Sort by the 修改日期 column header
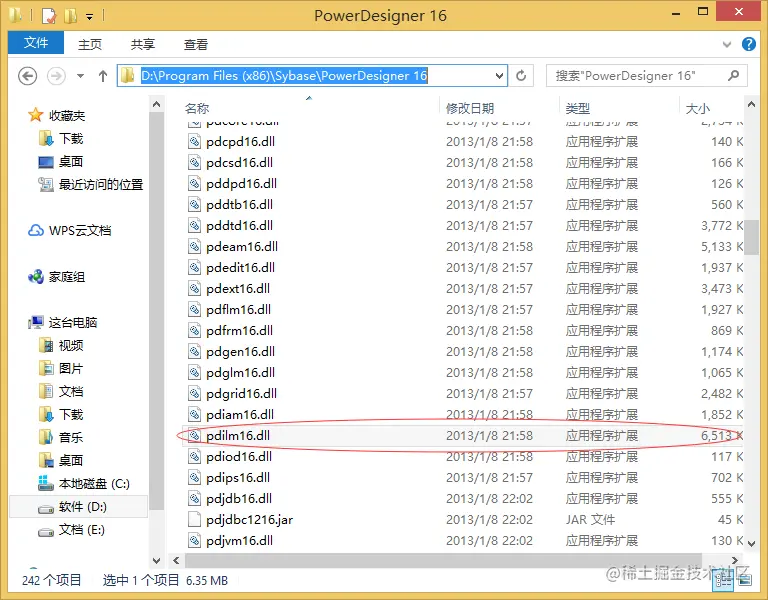The image size is (768, 600). click(470, 108)
